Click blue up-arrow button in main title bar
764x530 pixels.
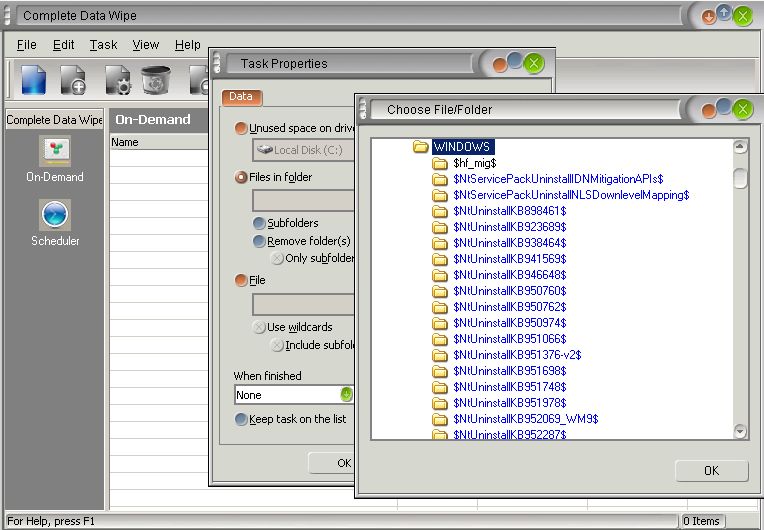click(x=725, y=13)
